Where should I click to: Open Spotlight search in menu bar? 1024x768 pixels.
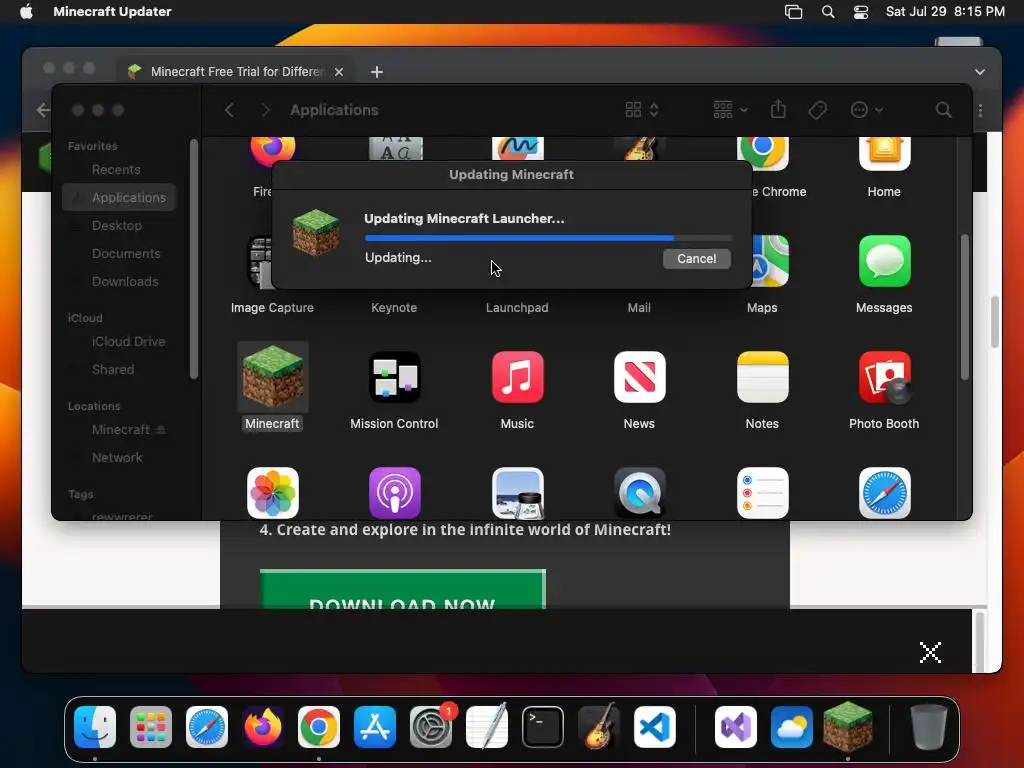pyautogui.click(x=827, y=12)
